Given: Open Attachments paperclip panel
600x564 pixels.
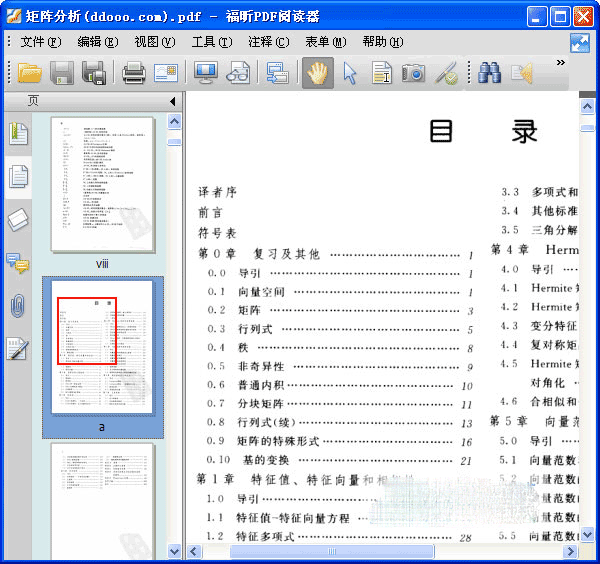Looking at the screenshot, I should 18,306.
